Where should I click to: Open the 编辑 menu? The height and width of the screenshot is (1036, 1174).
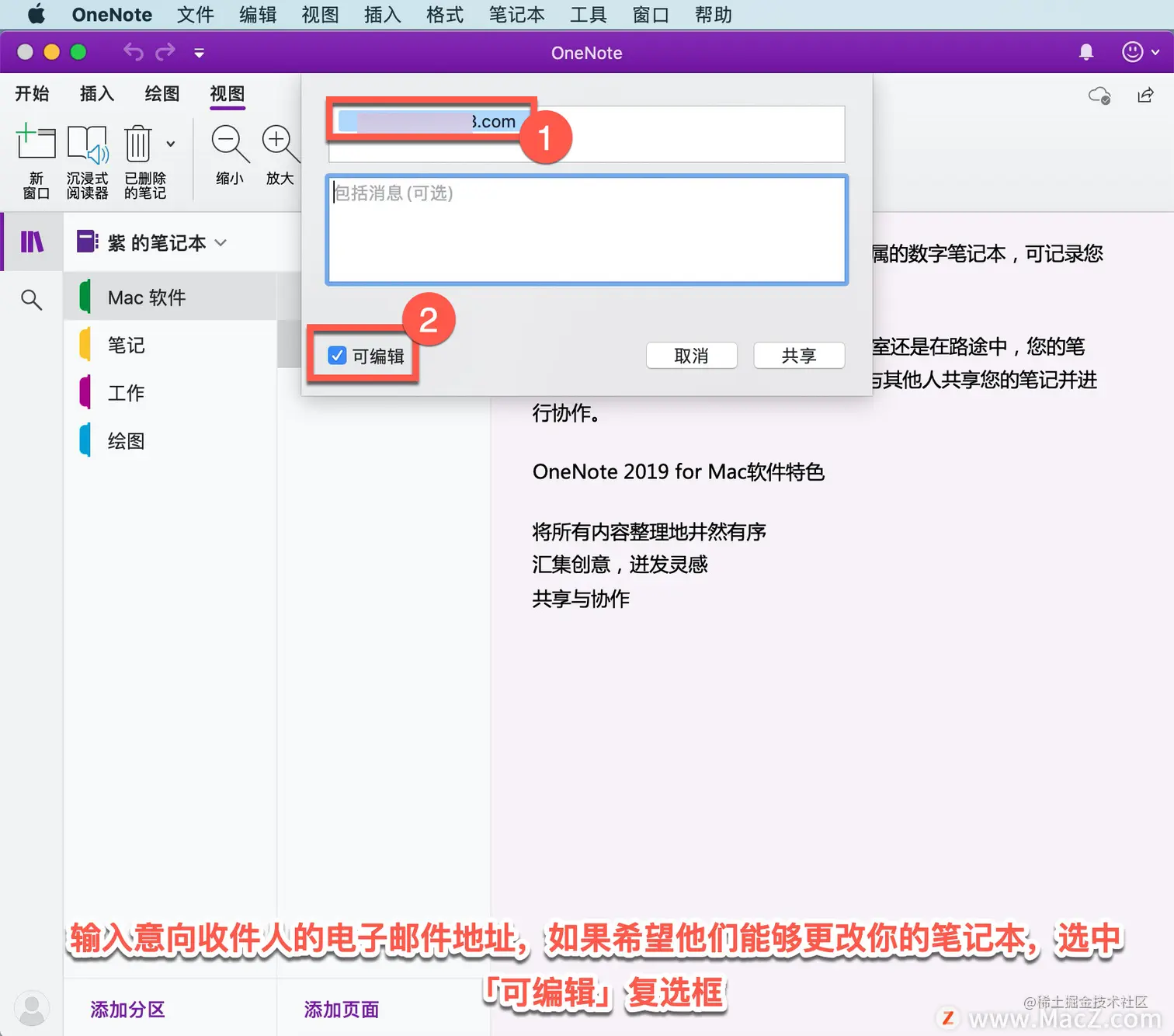[x=258, y=15]
